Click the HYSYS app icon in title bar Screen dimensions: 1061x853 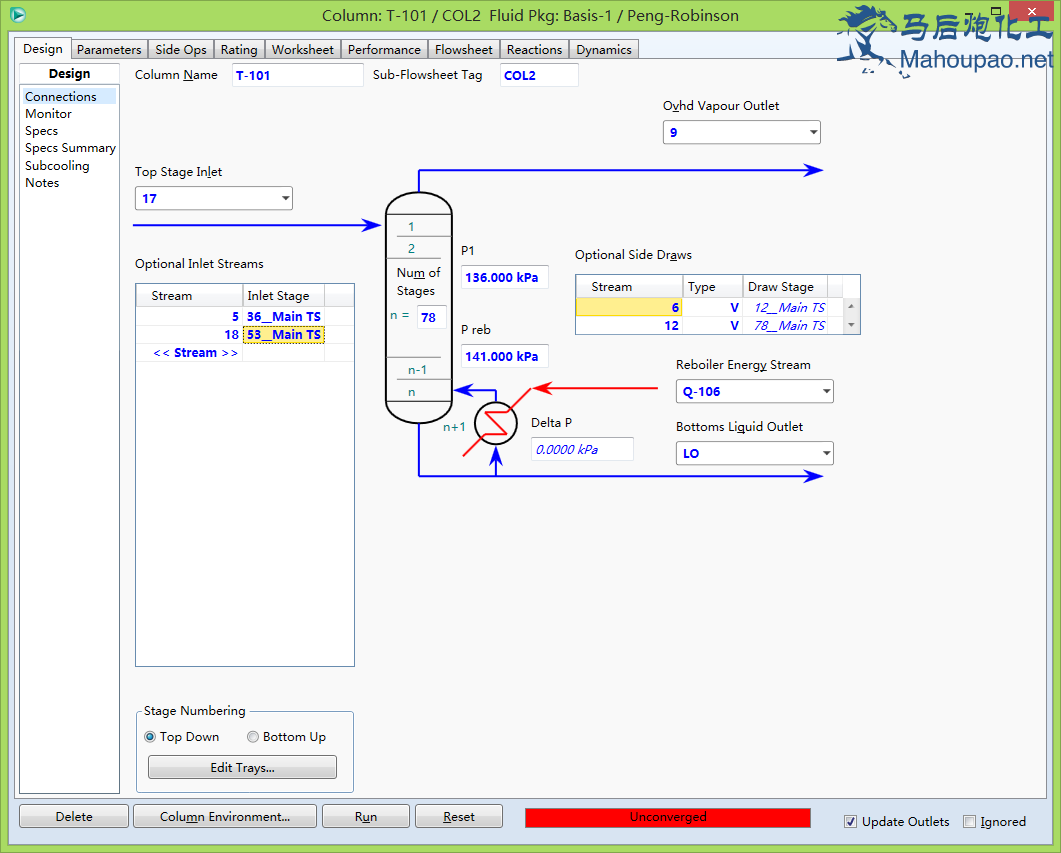pyautogui.click(x=17, y=15)
